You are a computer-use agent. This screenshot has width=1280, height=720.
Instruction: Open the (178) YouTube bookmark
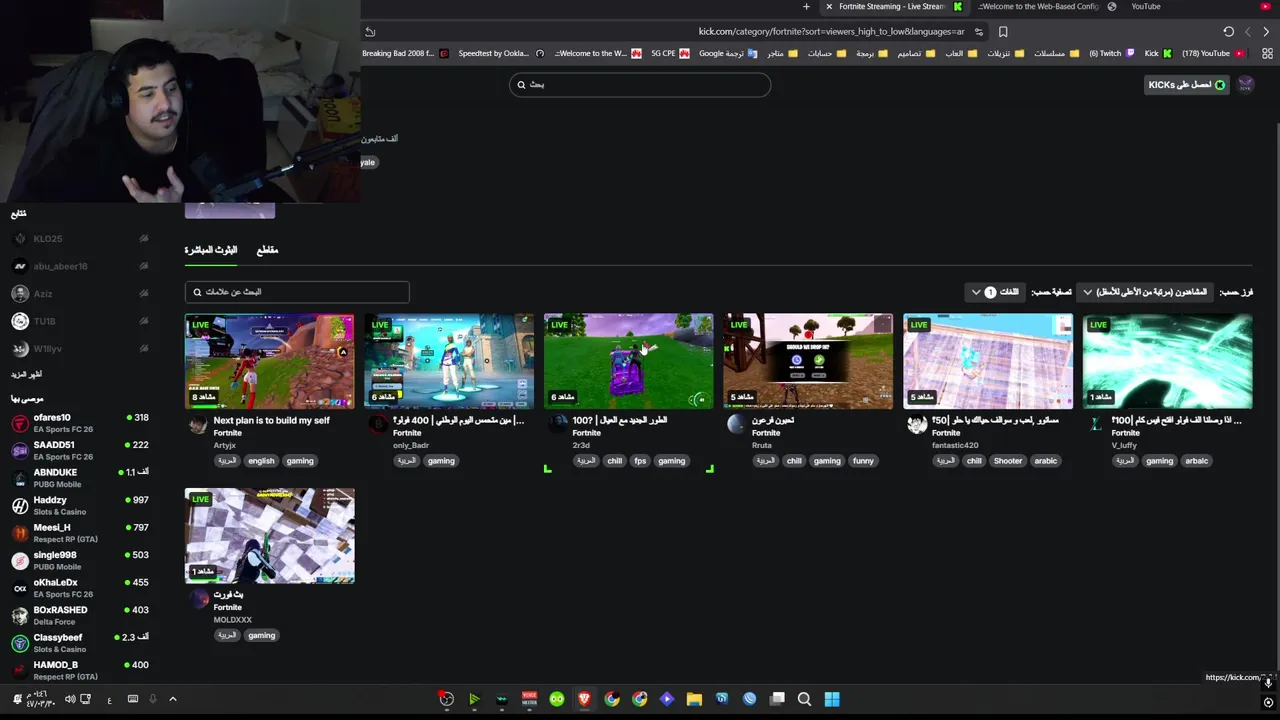point(1213,54)
